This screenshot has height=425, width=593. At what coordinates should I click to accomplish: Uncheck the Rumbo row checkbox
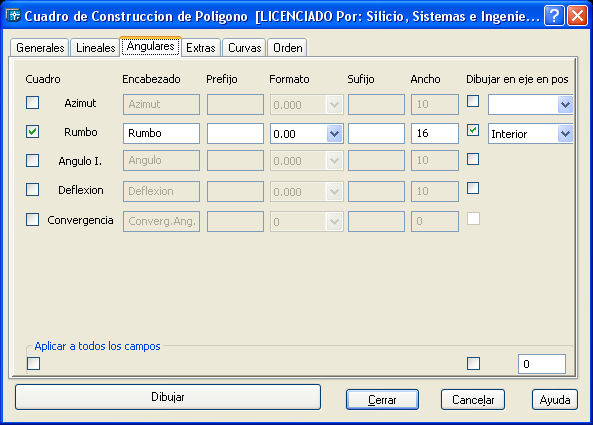[x=33, y=132]
